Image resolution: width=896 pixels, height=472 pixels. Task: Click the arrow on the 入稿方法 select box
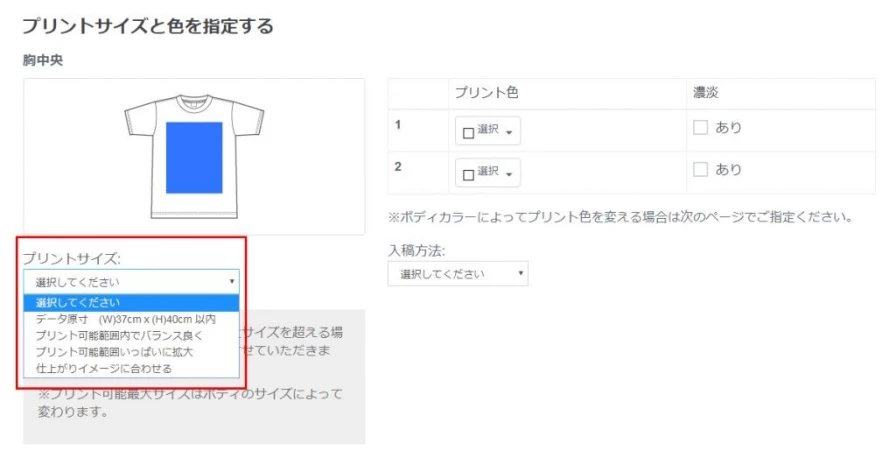[x=521, y=274]
